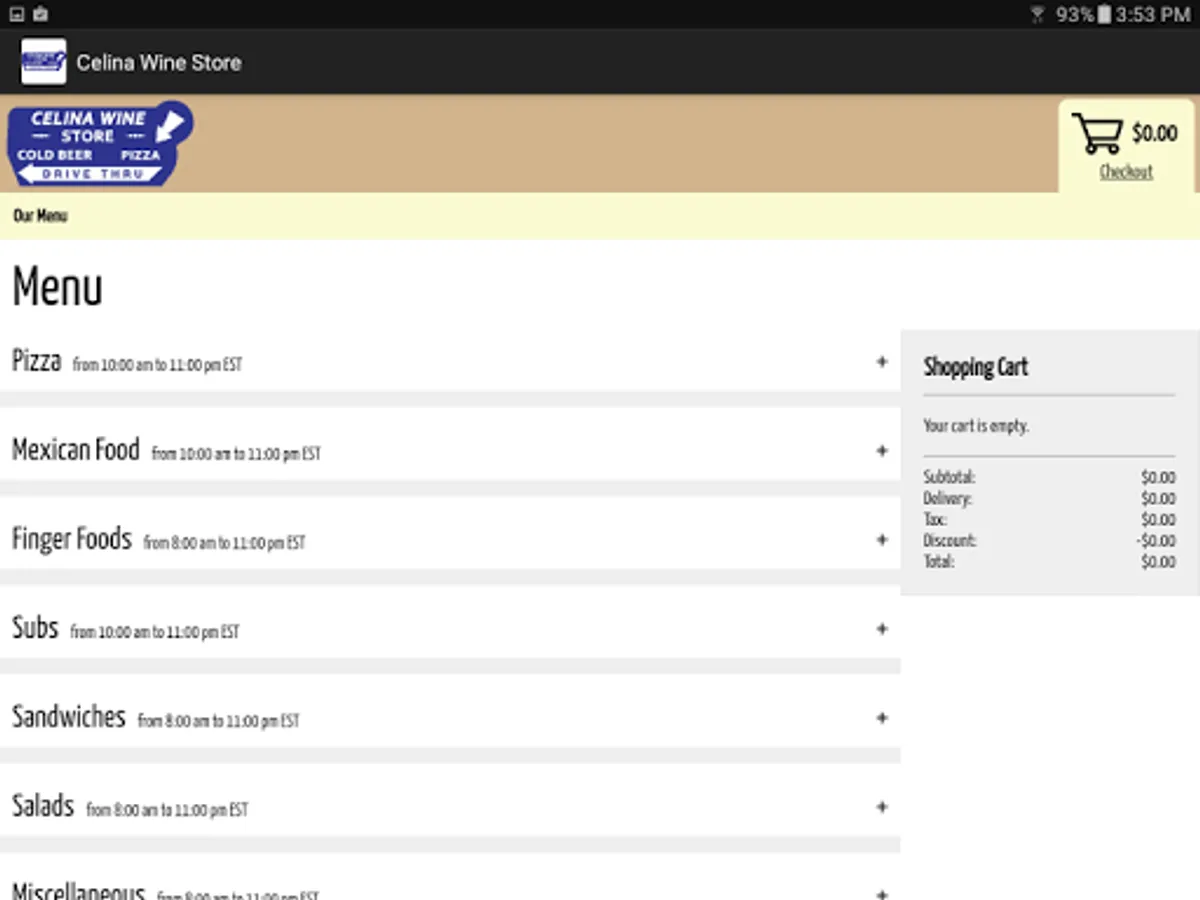Tap the Celina Wine Store title text
Viewport: 1200px width, 900px height.
pos(159,62)
